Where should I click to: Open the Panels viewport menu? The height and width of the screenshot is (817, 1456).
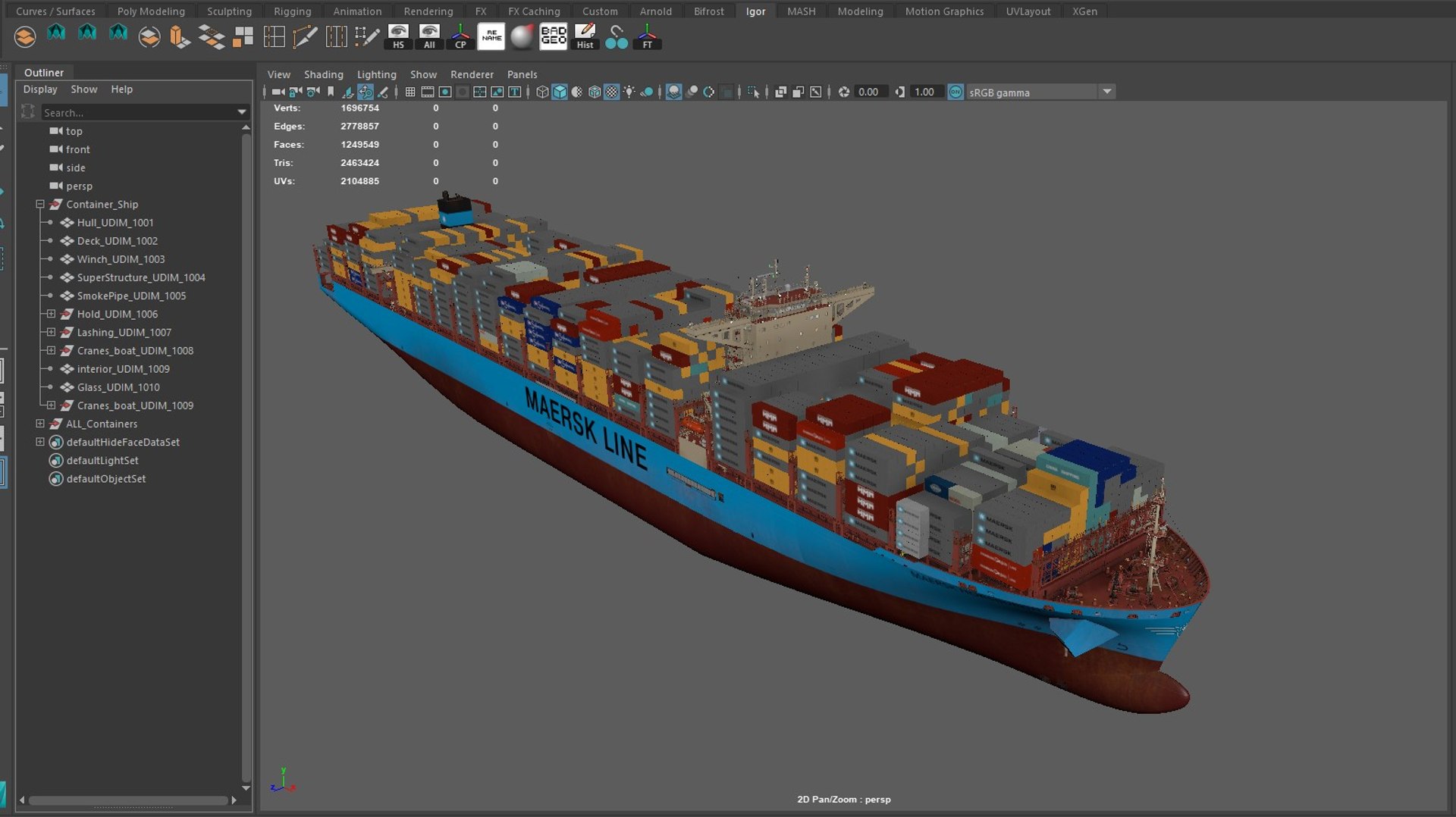tap(522, 74)
